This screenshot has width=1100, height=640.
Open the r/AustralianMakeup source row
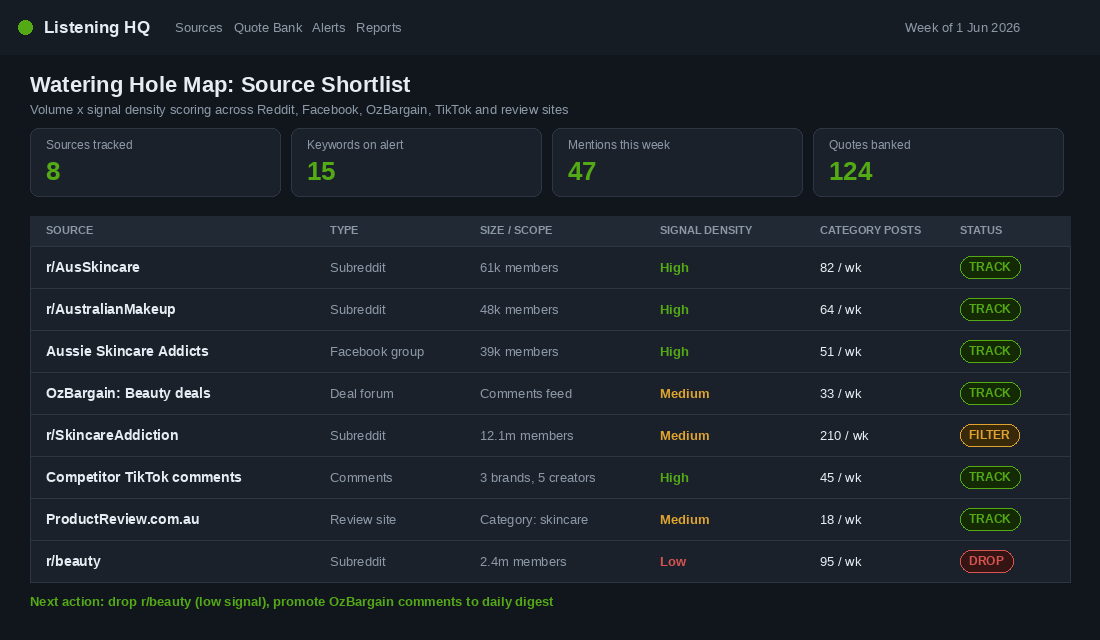(550, 309)
